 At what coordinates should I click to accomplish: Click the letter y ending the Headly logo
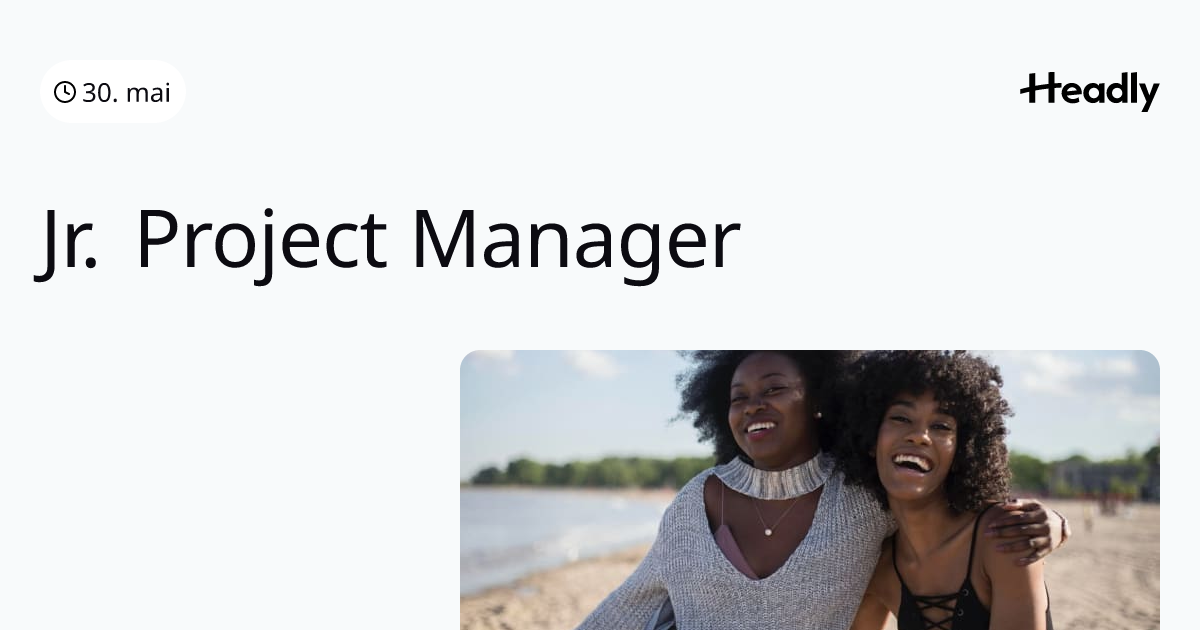(x=1149, y=96)
